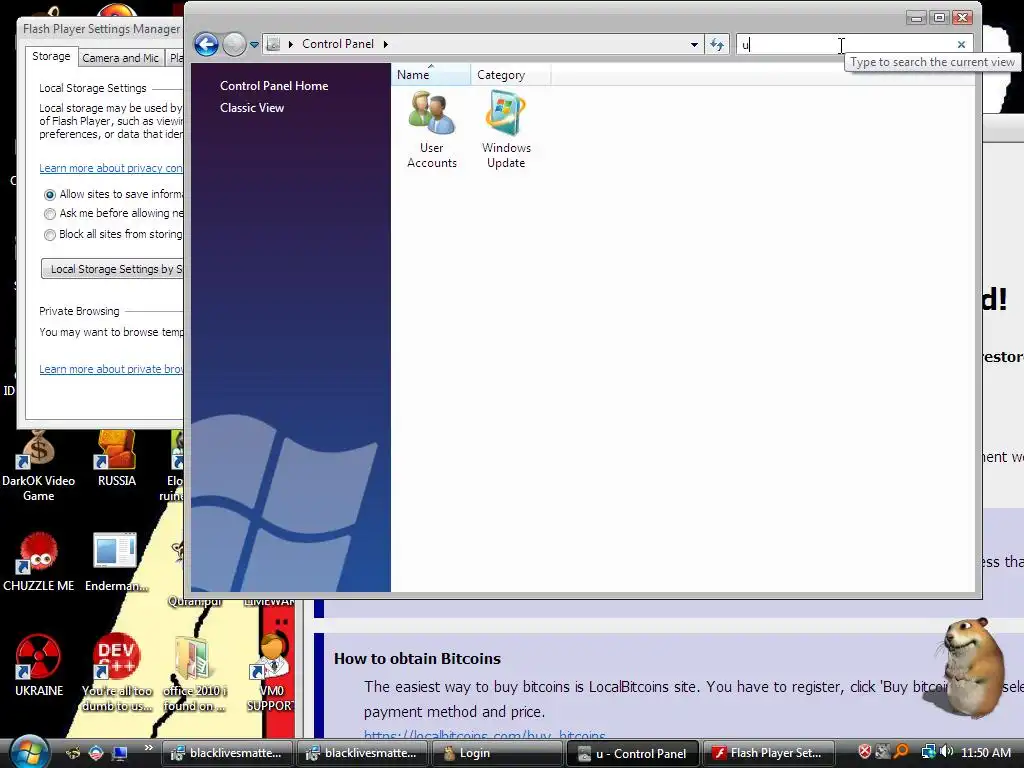The width and height of the screenshot is (1024, 768).
Task: Click u - Control Panel taskbar button
Action: pos(632,753)
